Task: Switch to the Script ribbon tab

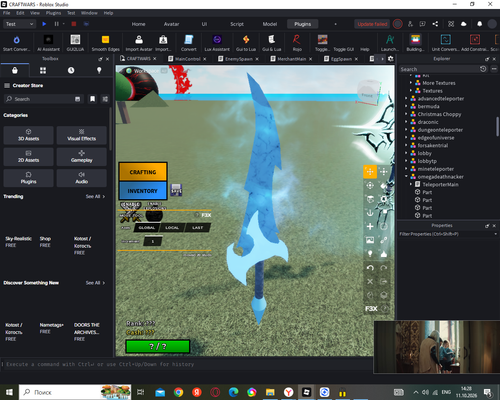Action: [x=237, y=24]
